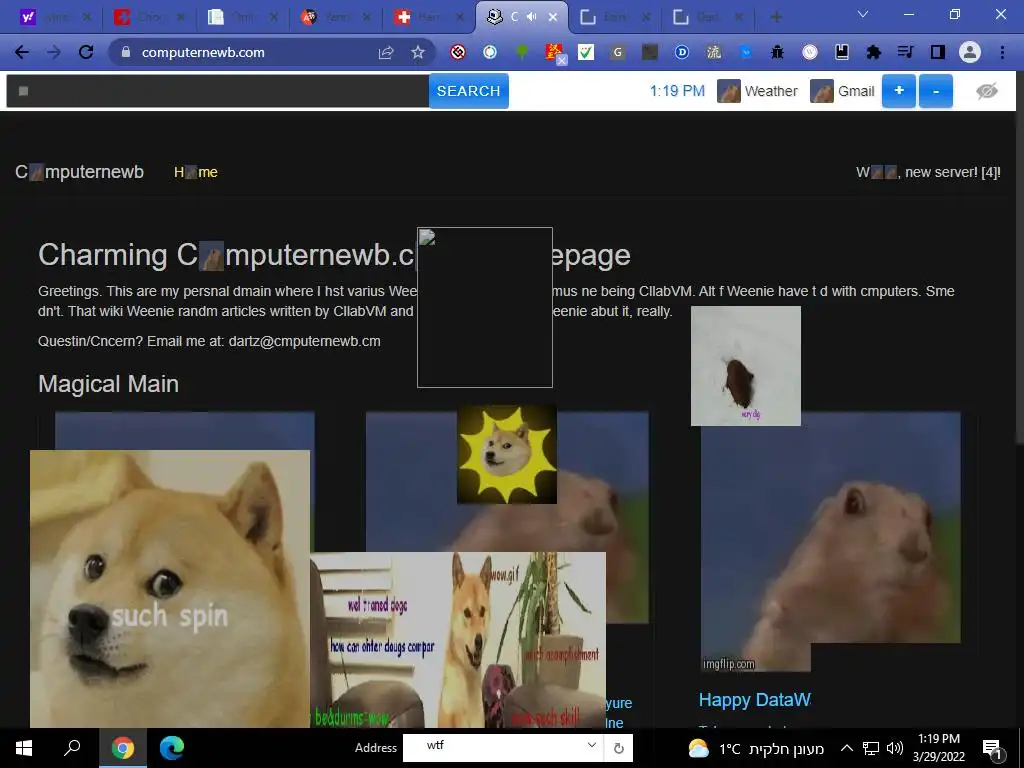The height and width of the screenshot is (768, 1024).
Task: Click the taskbar volume speaker icon
Action: coord(895,748)
